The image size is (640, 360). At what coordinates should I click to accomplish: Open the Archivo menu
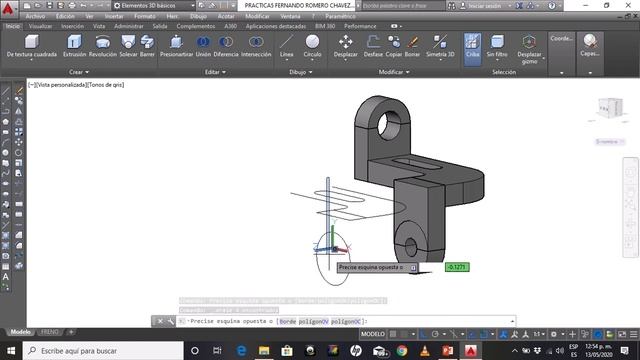pyautogui.click(x=36, y=16)
